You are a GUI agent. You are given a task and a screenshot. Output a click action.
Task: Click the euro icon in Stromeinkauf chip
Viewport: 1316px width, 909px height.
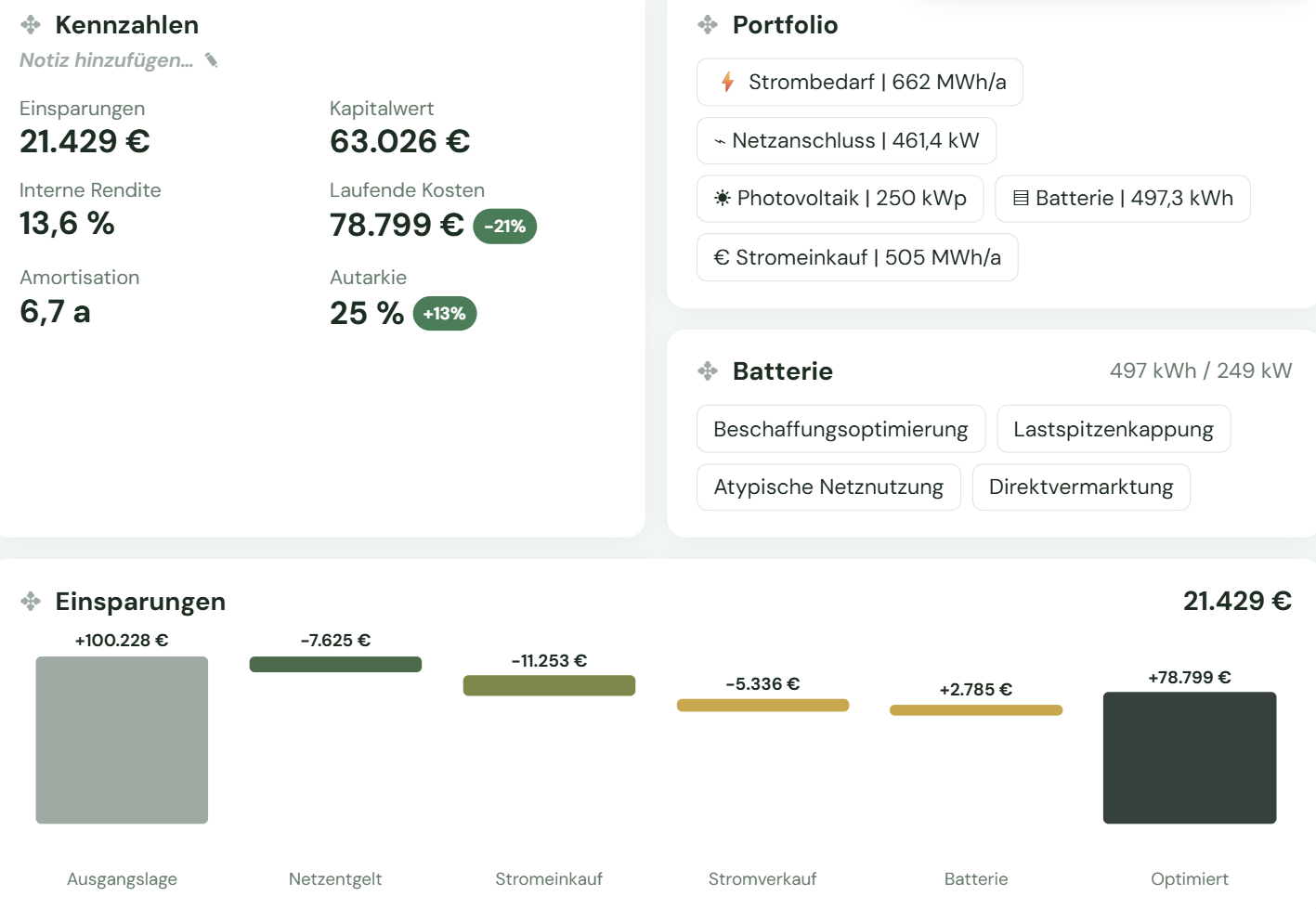point(722,257)
